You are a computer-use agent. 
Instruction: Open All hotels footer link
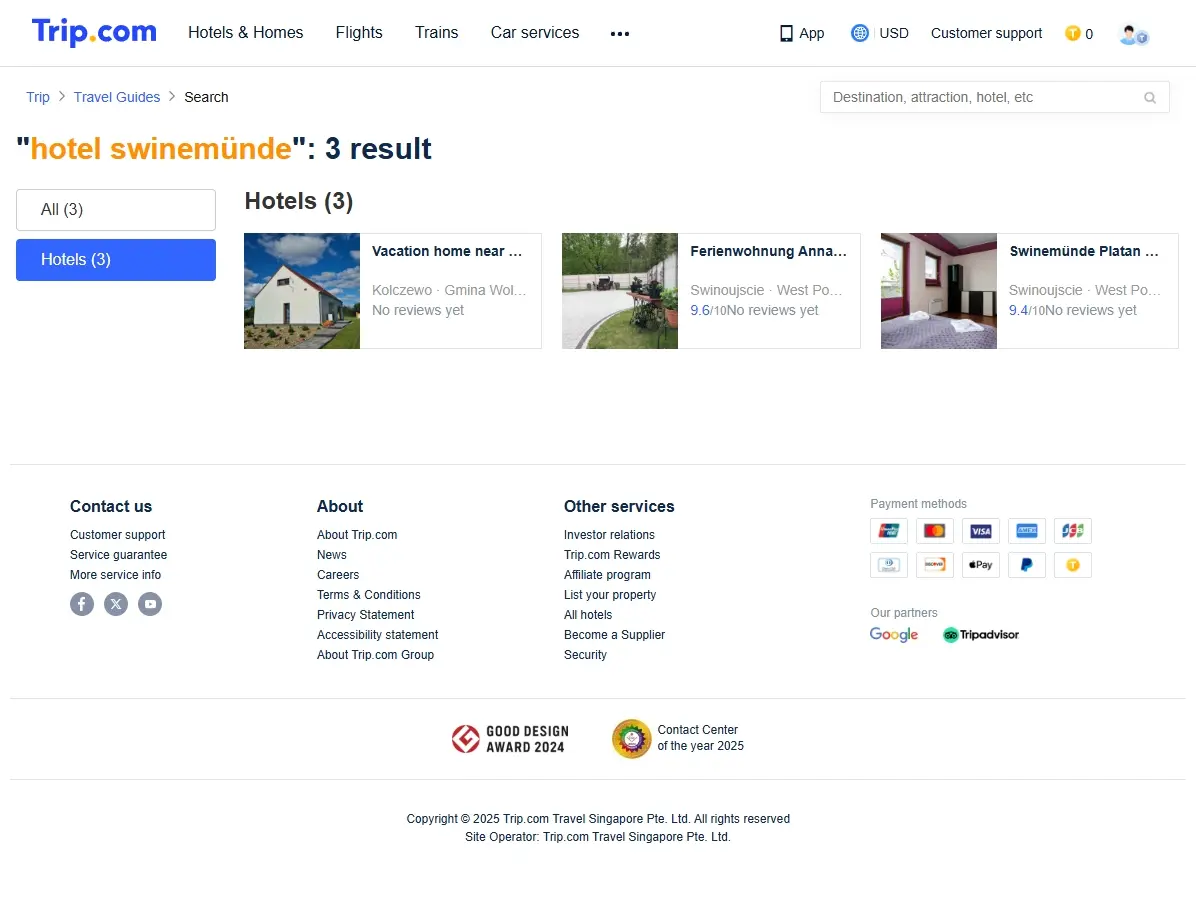tap(587, 615)
